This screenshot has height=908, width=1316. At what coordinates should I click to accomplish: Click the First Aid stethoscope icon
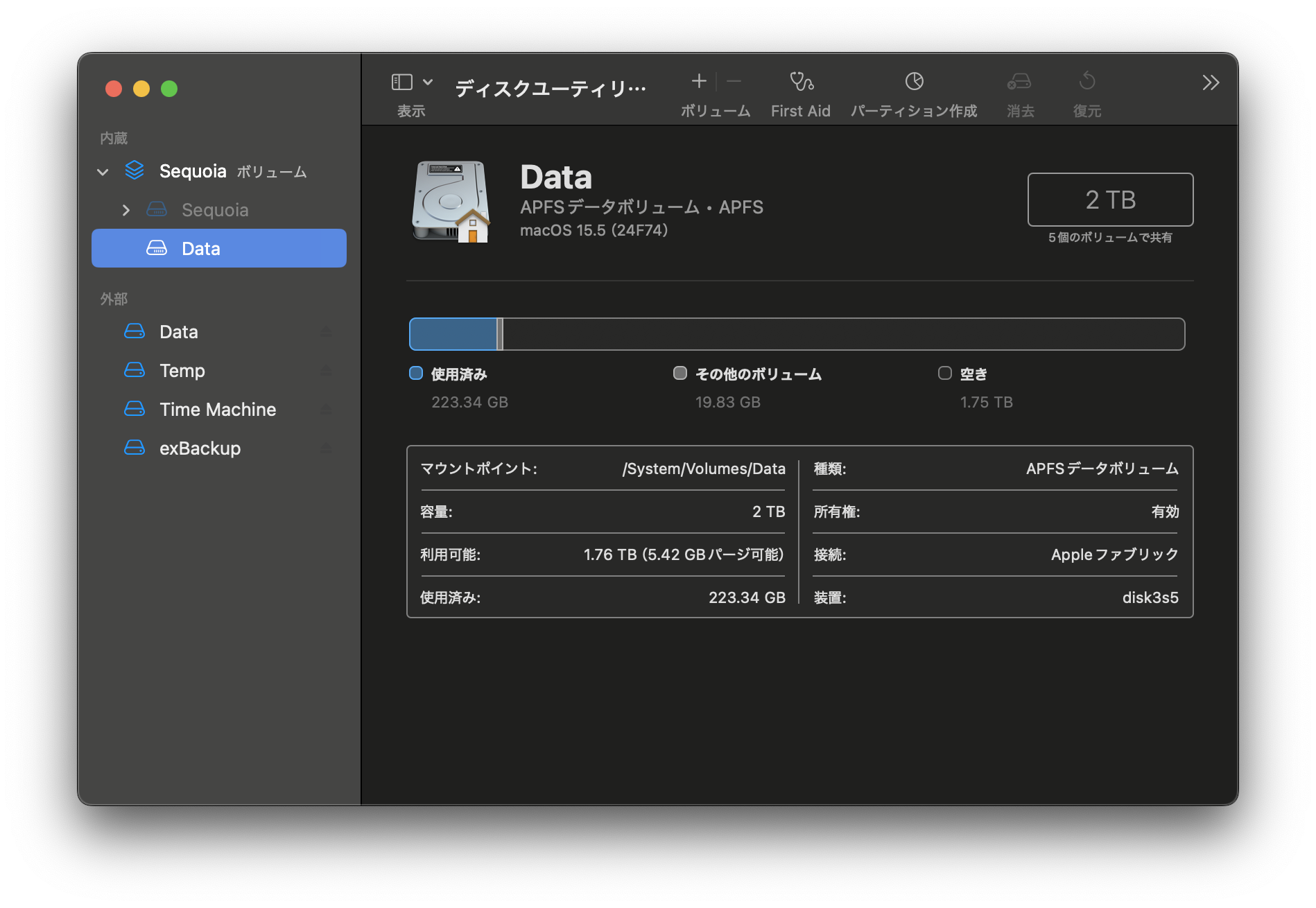[801, 82]
